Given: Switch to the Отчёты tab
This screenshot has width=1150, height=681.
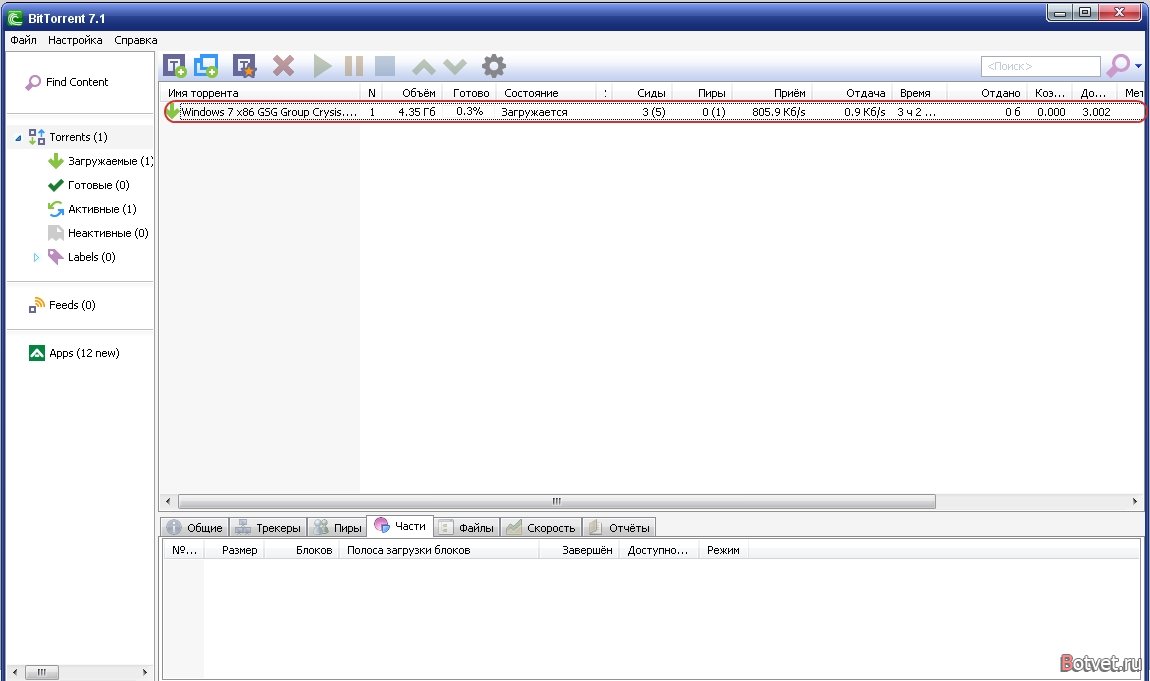Looking at the screenshot, I should pos(619,528).
